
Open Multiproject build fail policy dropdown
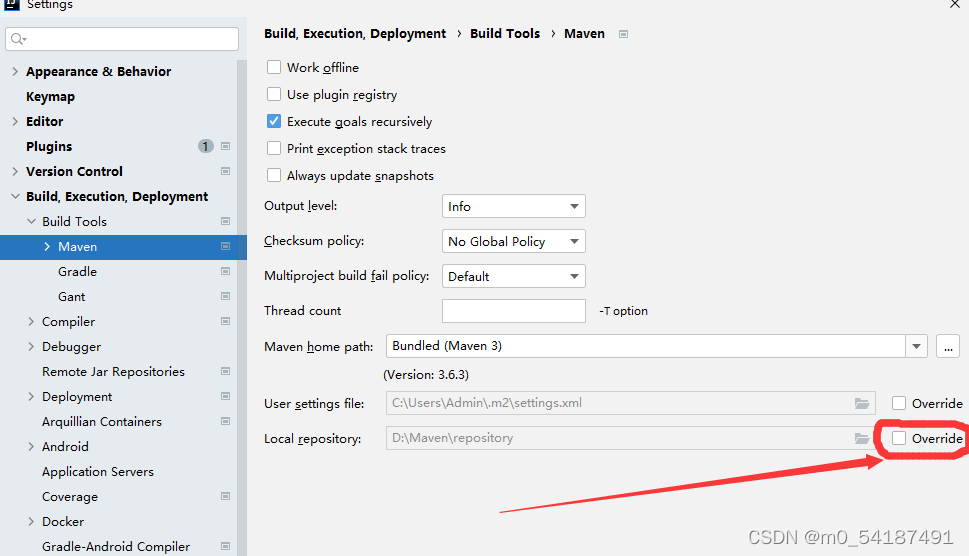[514, 276]
